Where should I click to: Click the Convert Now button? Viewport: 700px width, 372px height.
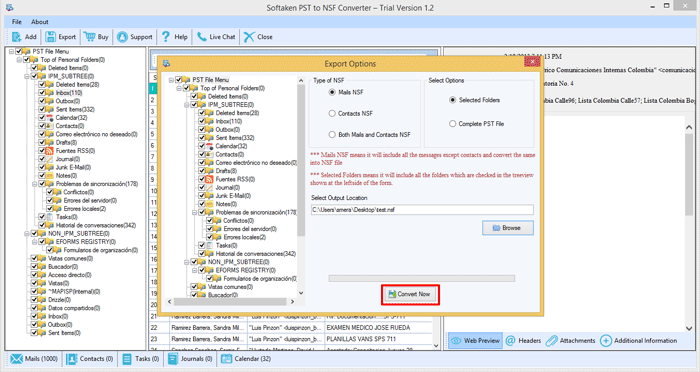pos(410,294)
